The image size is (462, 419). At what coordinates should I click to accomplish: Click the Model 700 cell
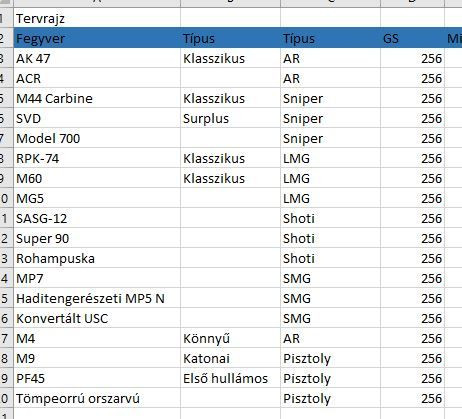click(97, 138)
